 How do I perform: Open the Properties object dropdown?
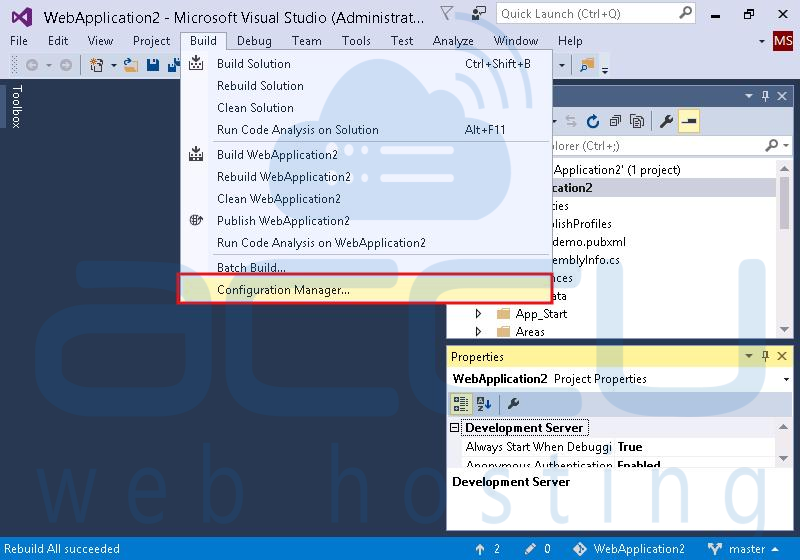tap(786, 379)
